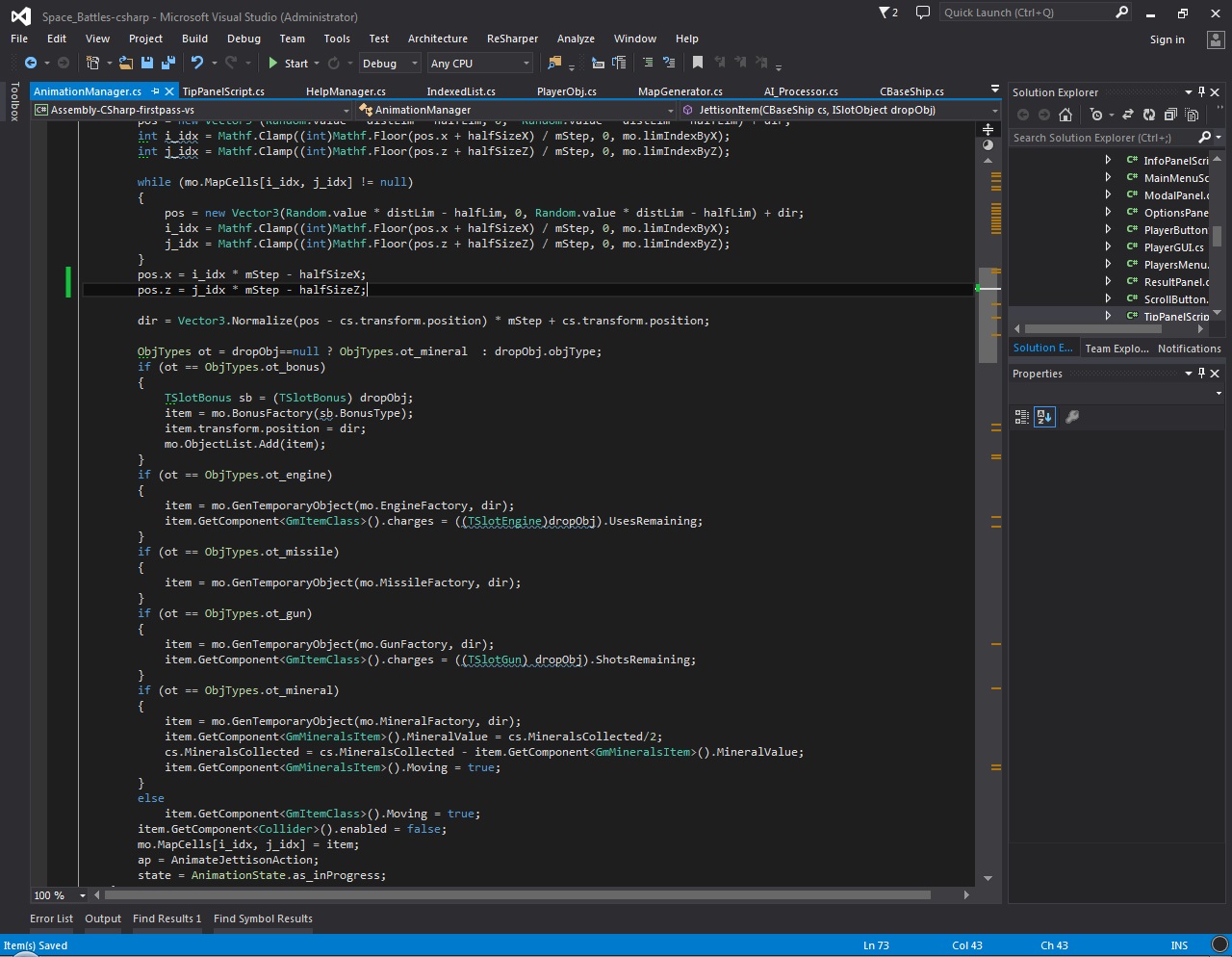Click the Sign in link
Screen dimensions: 1232x957
1167,39
